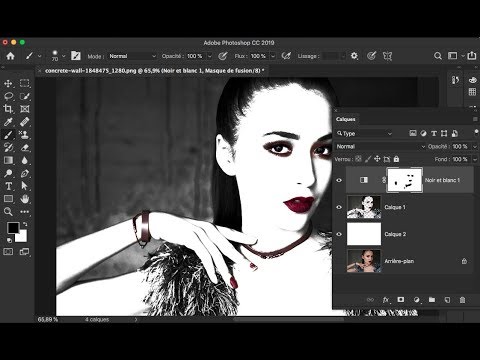Select the Horizontal Type tool
This screenshot has height=360, width=480.
coord(8,186)
